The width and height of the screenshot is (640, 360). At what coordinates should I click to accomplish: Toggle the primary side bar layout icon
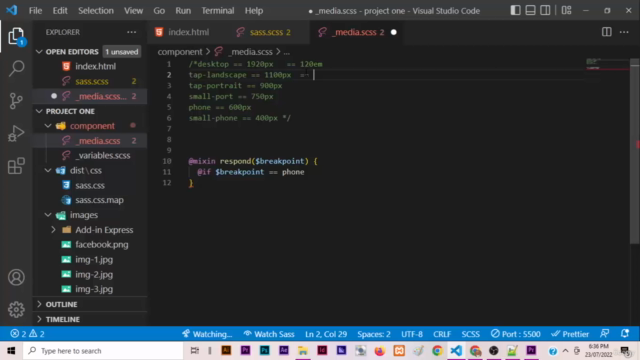[516, 10]
